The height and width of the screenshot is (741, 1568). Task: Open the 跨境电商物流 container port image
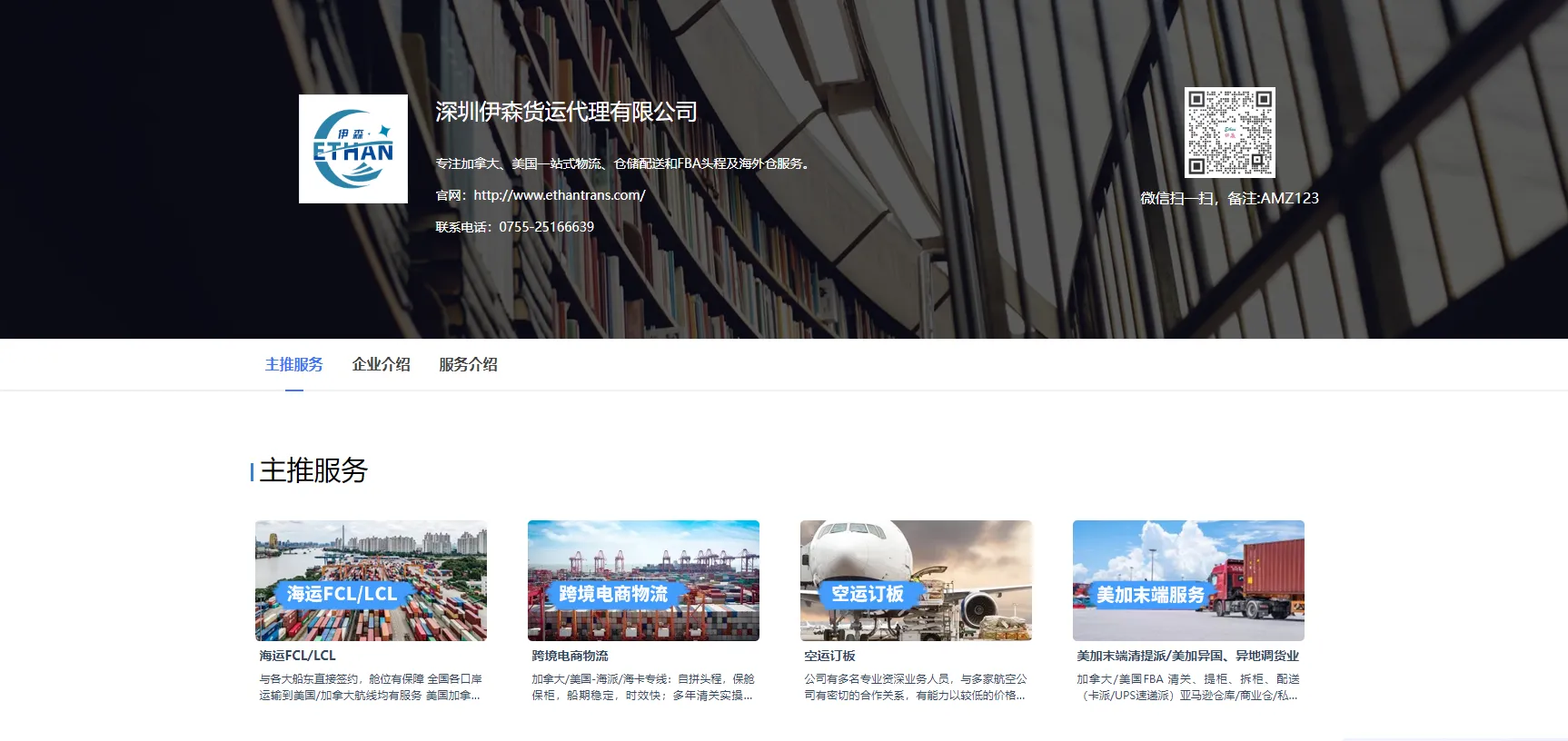click(x=643, y=580)
